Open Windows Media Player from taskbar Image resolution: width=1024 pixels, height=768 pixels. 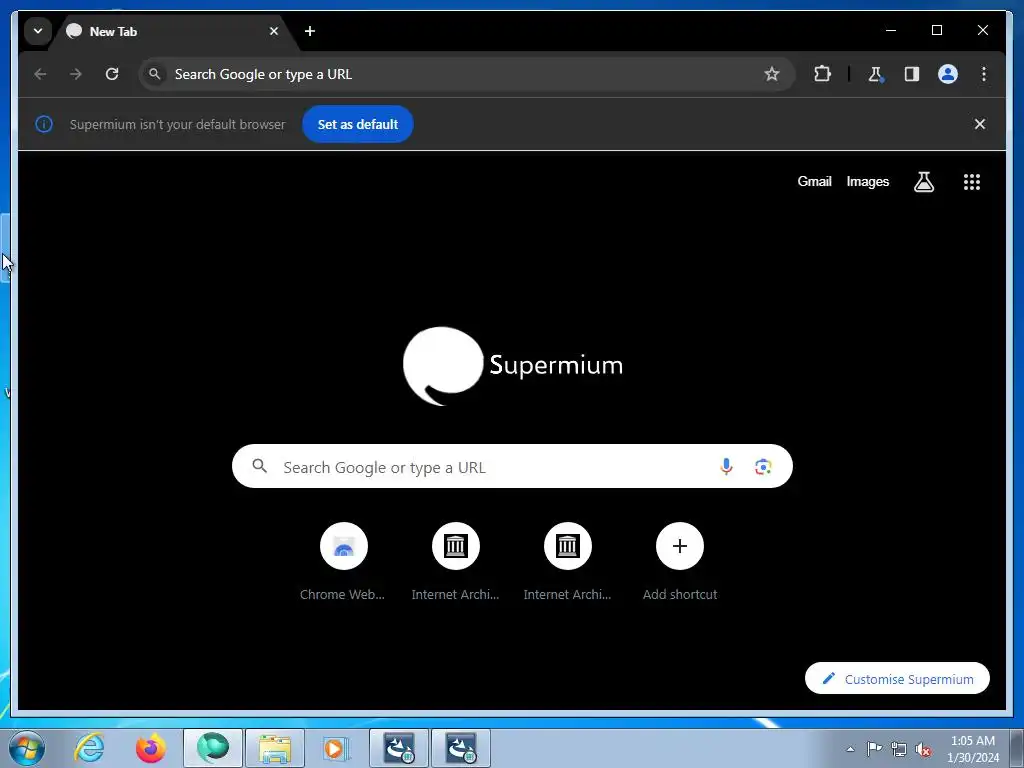[x=337, y=748]
